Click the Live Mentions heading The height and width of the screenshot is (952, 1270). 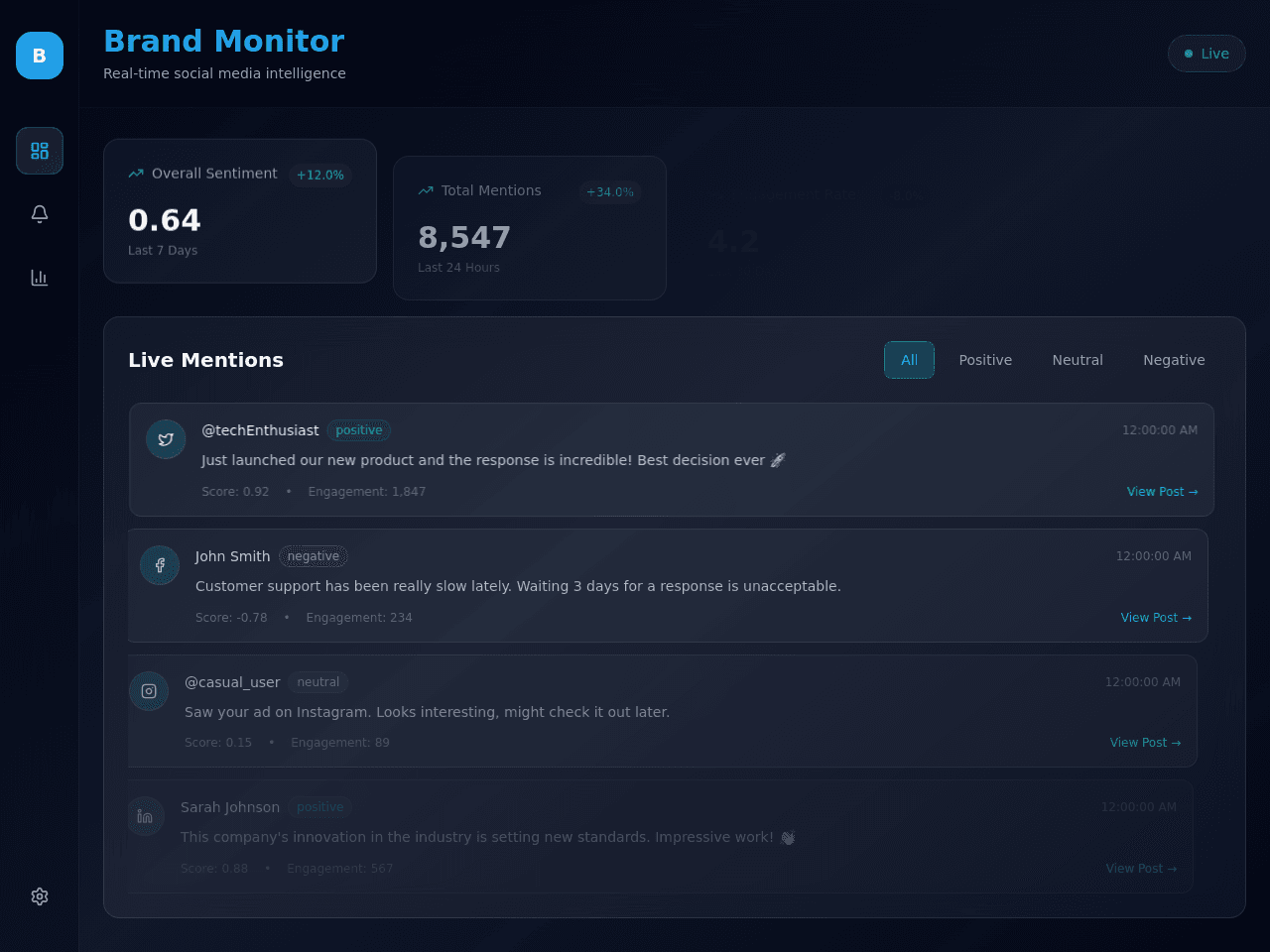click(x=205, y=360)
